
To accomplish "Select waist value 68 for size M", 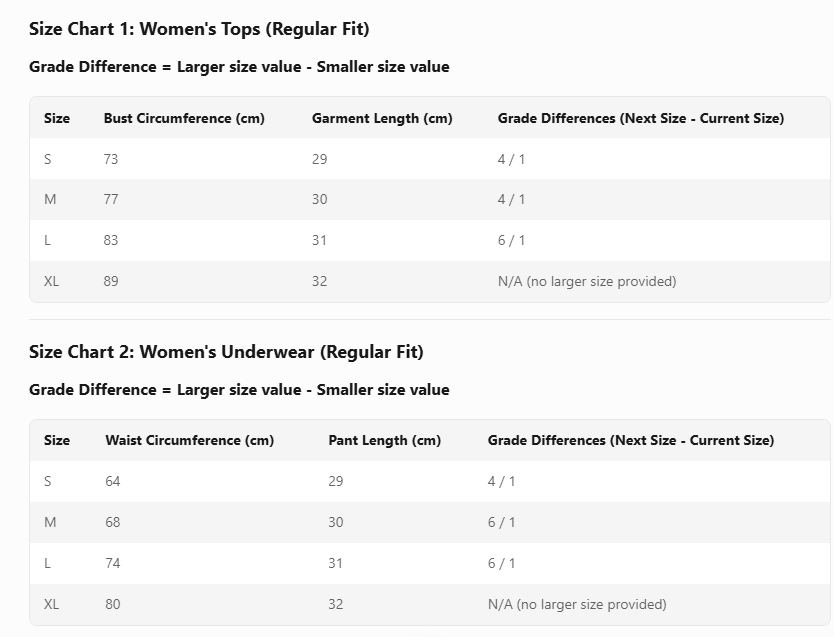I will [113, 522].
